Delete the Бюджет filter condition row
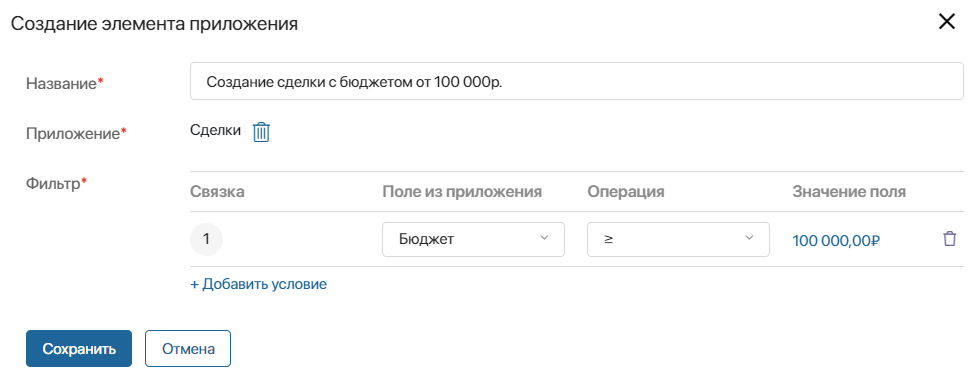979x374 pixels. [x=949, y=239]
